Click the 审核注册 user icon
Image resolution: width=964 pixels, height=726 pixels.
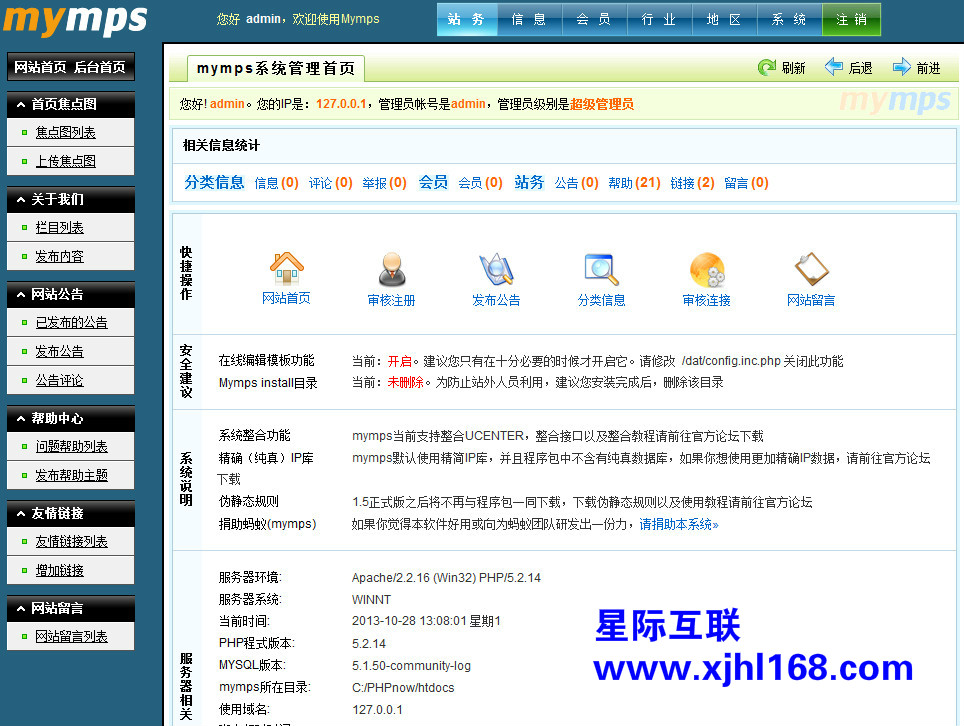(x=390, y=270)
